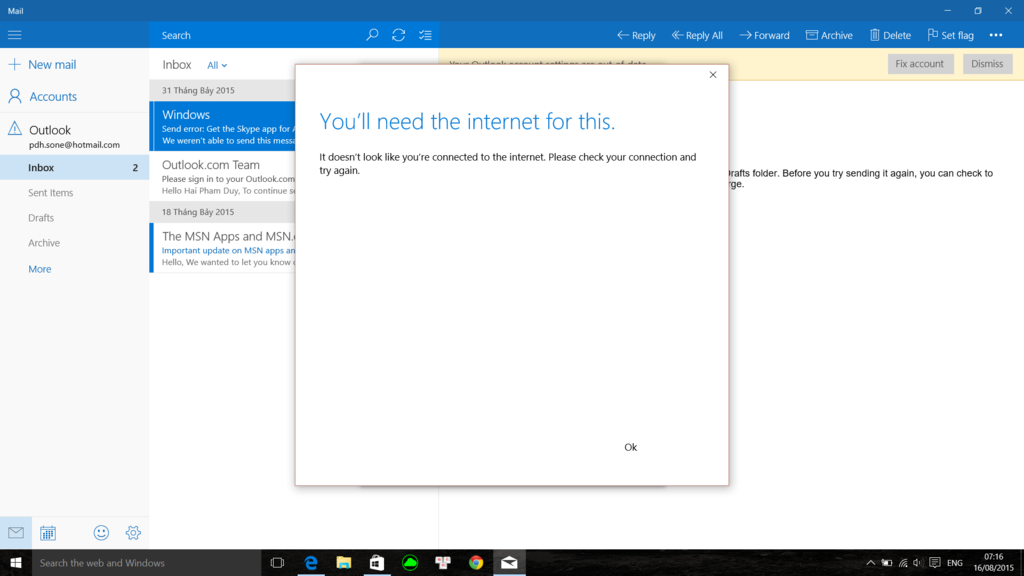Dismiss the account settings banner
Viewport: 1024px width, 576px height.
[987, 64]
